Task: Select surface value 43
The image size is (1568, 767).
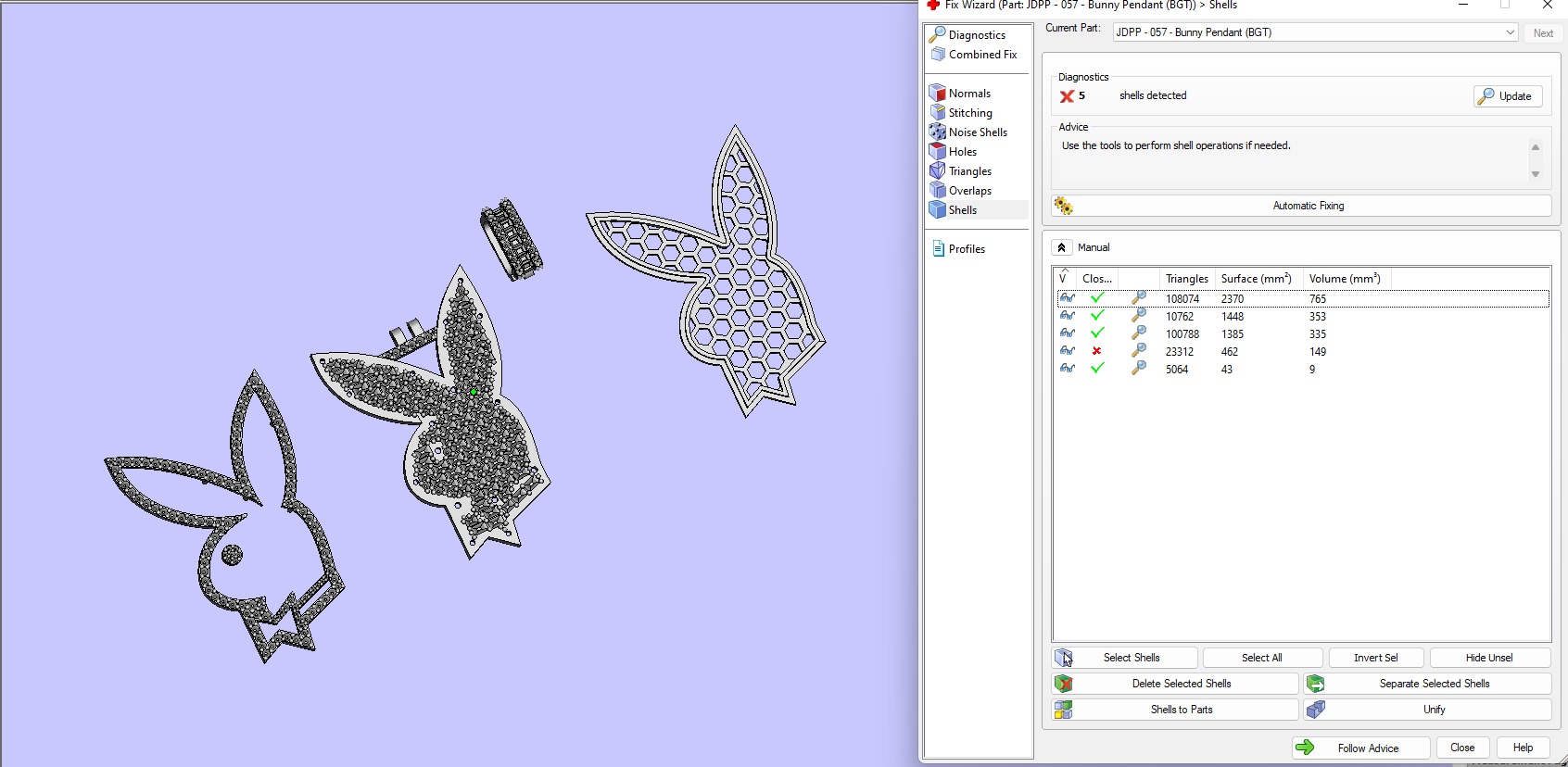Action: 1227,370
